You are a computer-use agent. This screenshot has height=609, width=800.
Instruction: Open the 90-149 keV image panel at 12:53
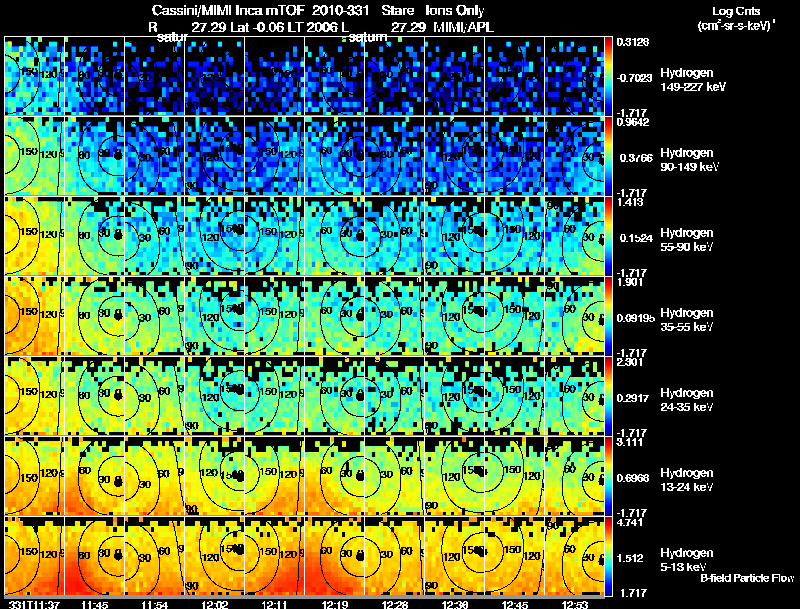pos(574,156)
